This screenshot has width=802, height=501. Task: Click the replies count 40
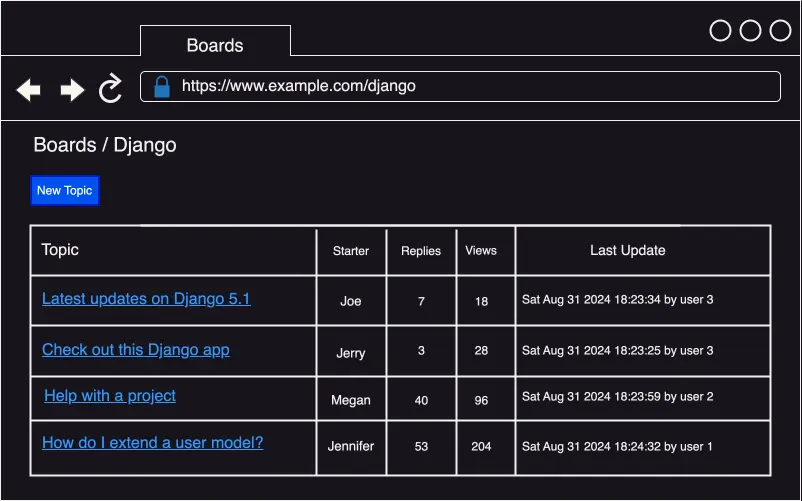(x=421, y=400)
